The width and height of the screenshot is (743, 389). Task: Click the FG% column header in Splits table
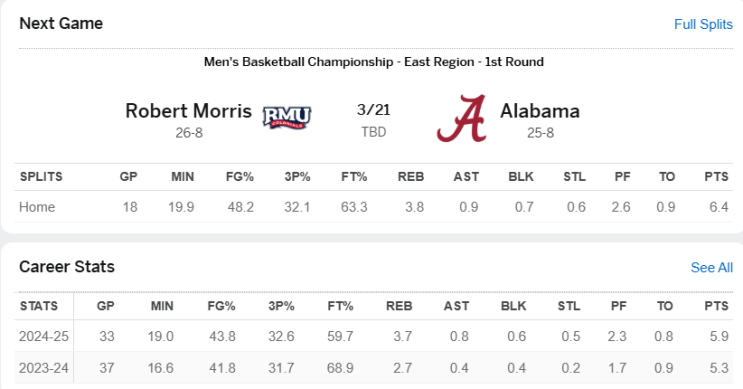click(240, 177)
